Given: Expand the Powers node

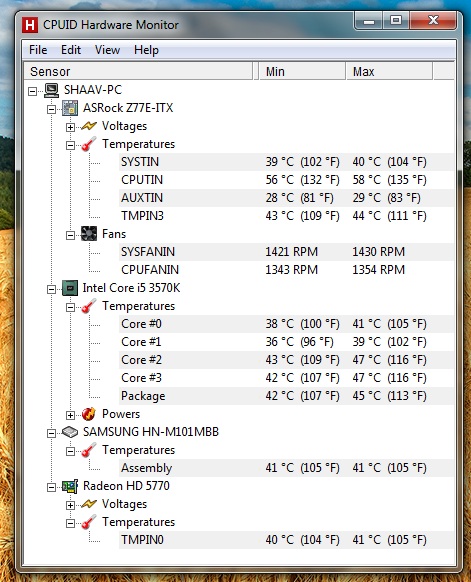Looking at the screenshot, I should [x=70, y=415].
